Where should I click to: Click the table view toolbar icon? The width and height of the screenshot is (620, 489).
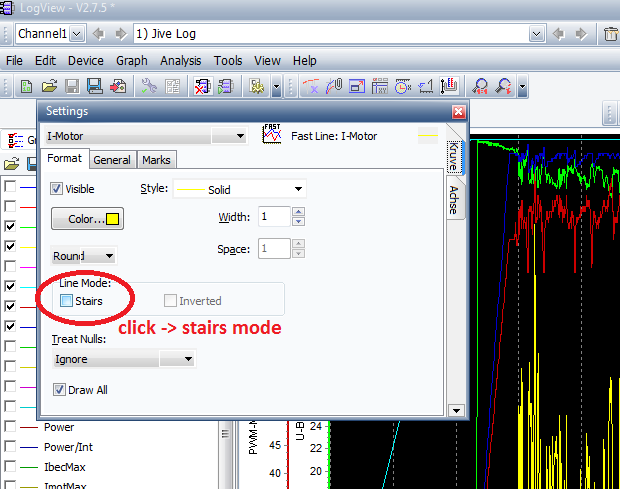380,86
